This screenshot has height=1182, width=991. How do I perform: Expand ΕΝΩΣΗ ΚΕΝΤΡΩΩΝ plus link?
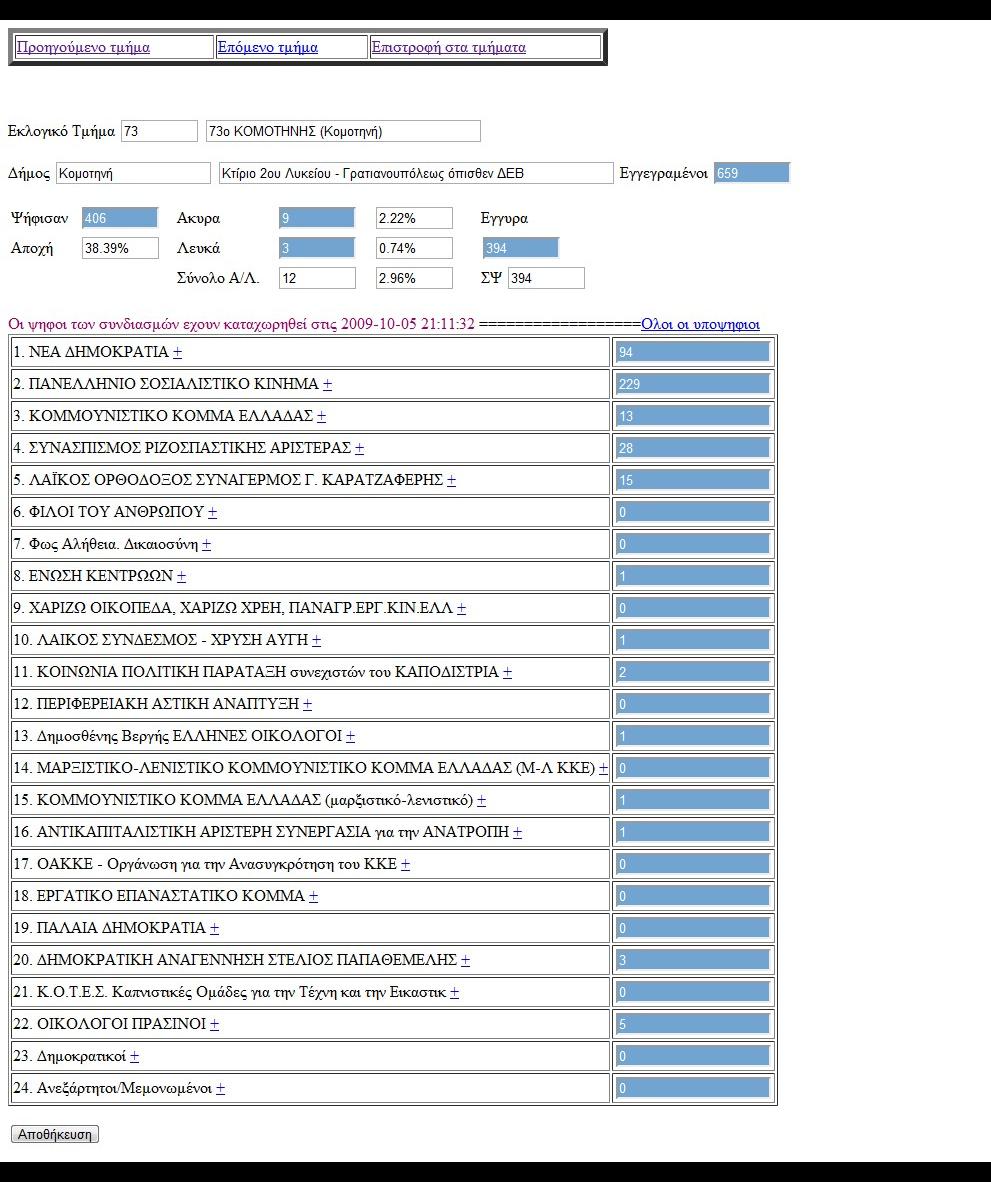181,577
